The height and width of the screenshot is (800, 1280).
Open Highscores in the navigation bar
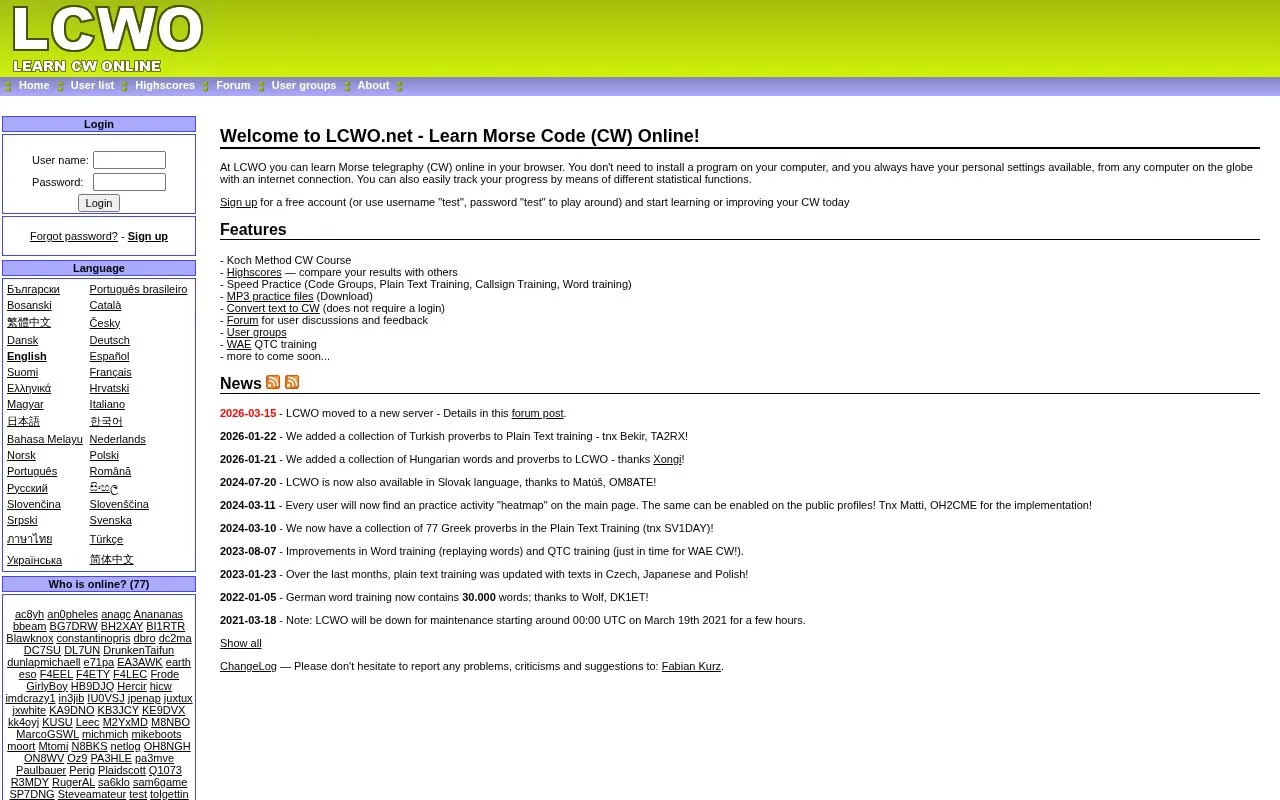(x=165, y=85)
